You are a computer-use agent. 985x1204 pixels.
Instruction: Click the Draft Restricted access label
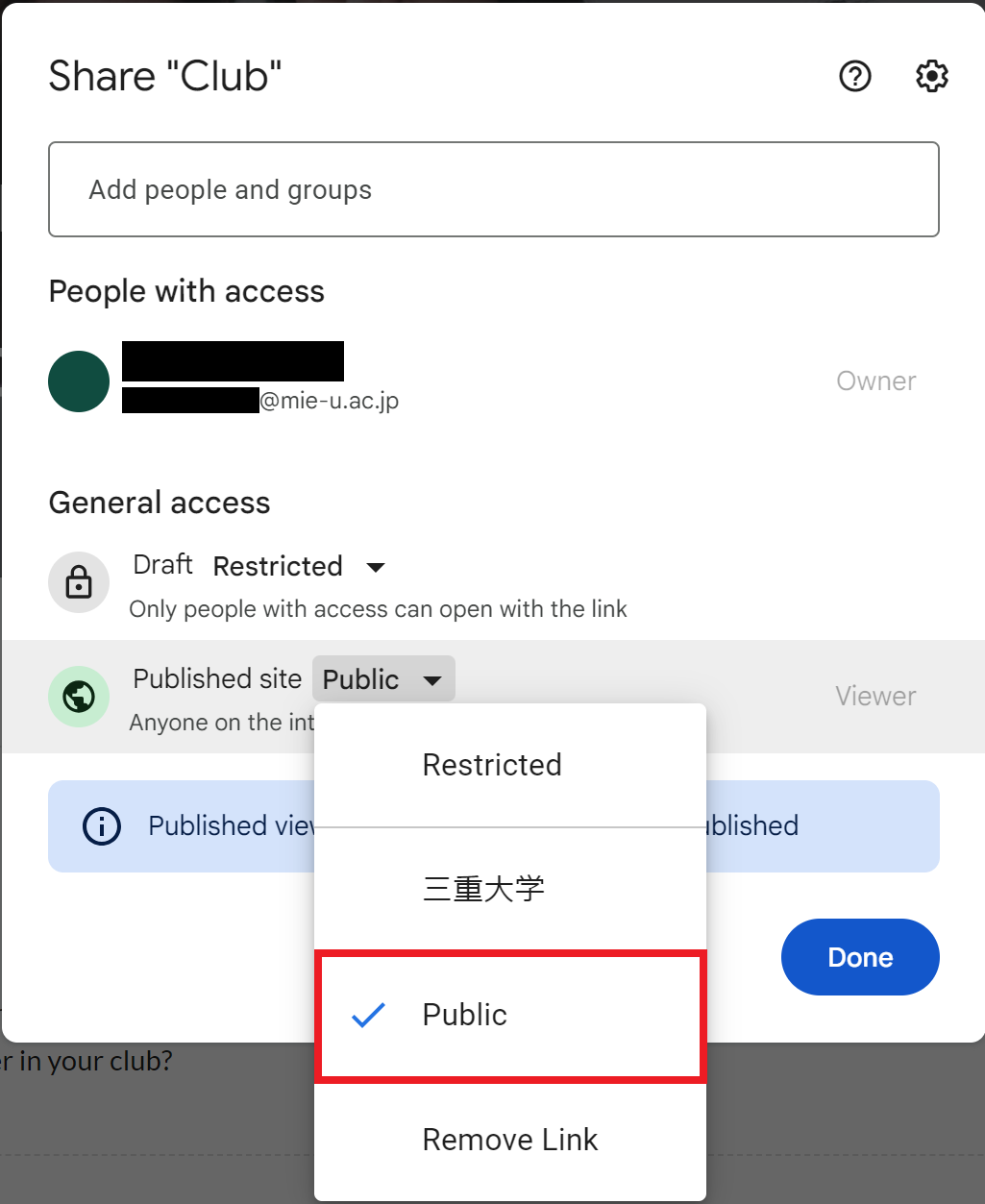pyautogui.click(x=278, y=566)
